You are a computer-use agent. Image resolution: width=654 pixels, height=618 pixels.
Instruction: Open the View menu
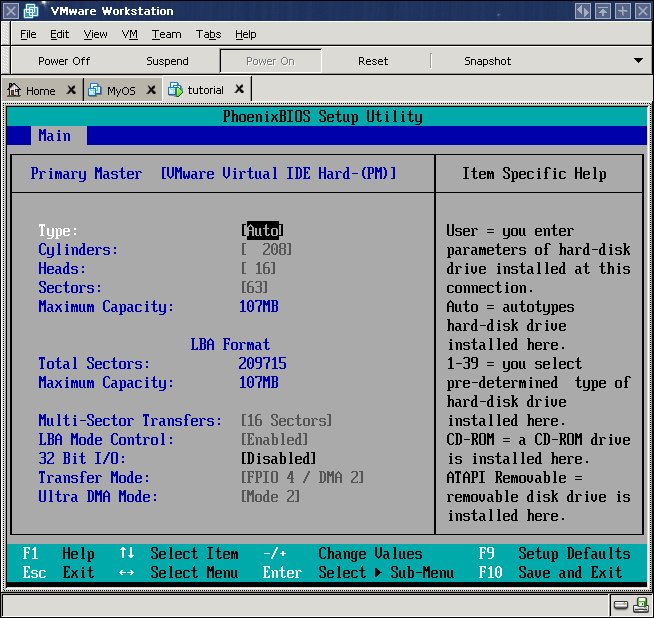click(95, 34)
